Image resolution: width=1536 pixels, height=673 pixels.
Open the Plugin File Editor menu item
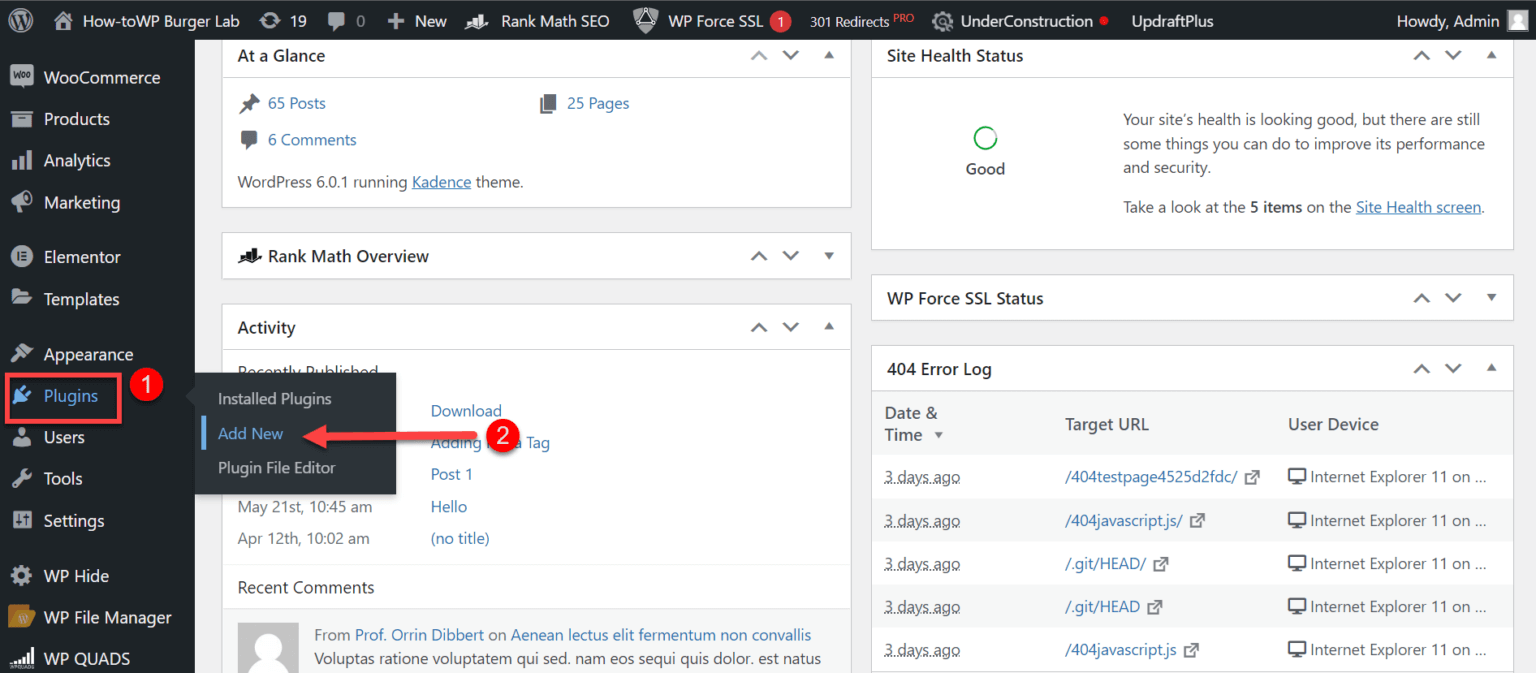click(275, 467)
